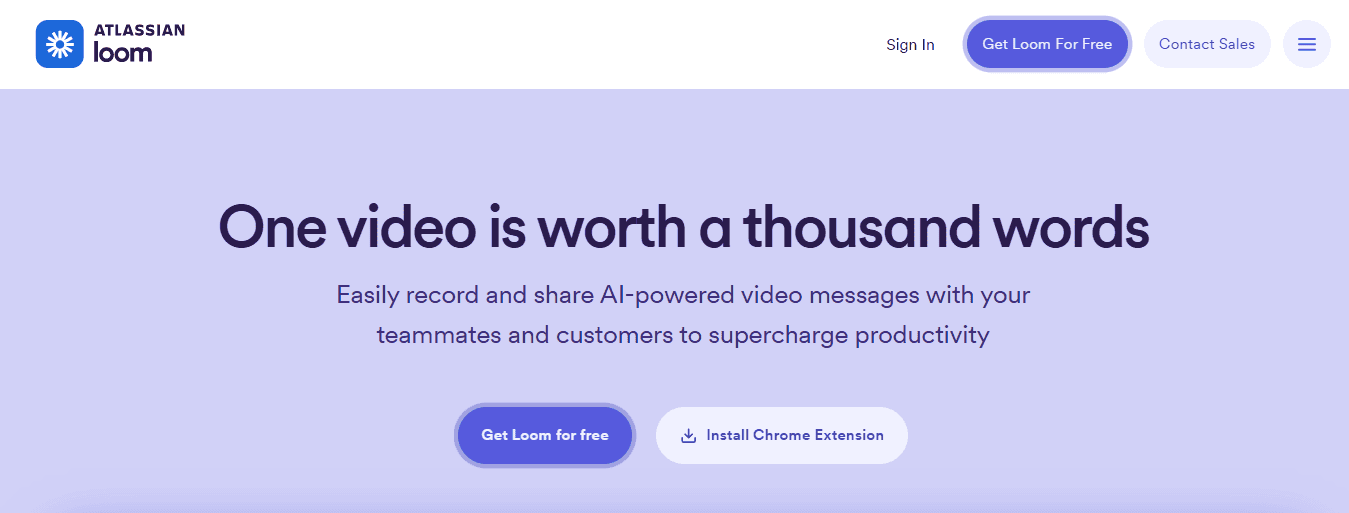The image size is (1349, 513).
Task: Click the line teammates and customers to supercharge
Action: coord(612,335)
